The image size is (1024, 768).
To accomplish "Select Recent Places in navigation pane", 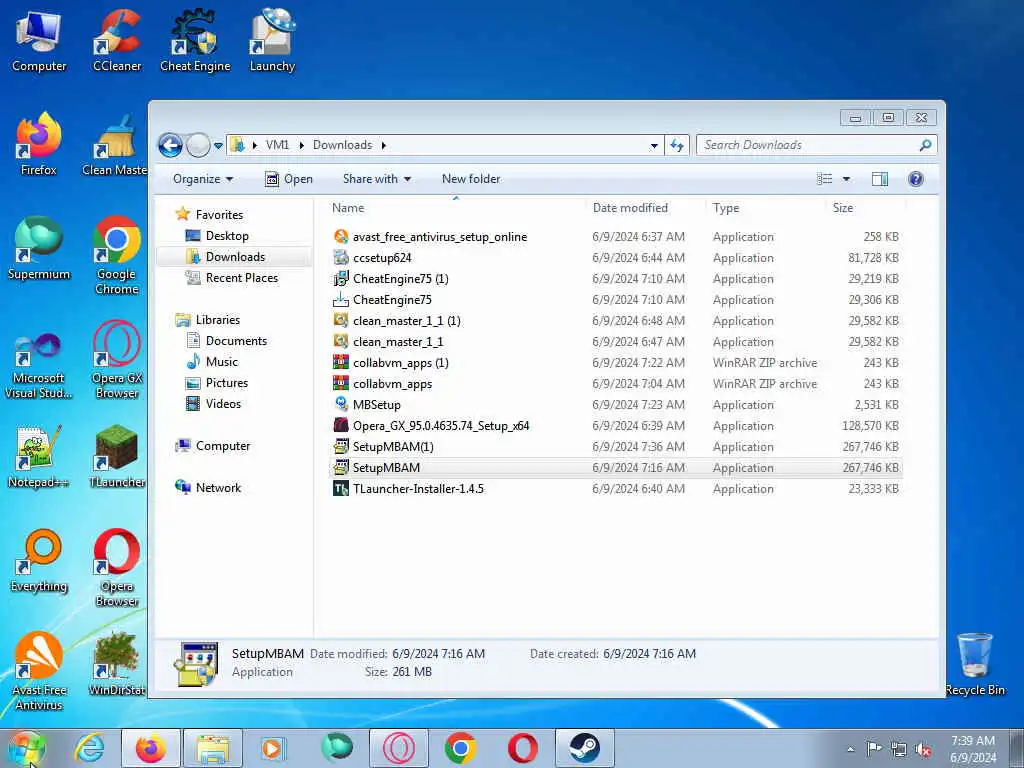I will click(x=232, y=278).
